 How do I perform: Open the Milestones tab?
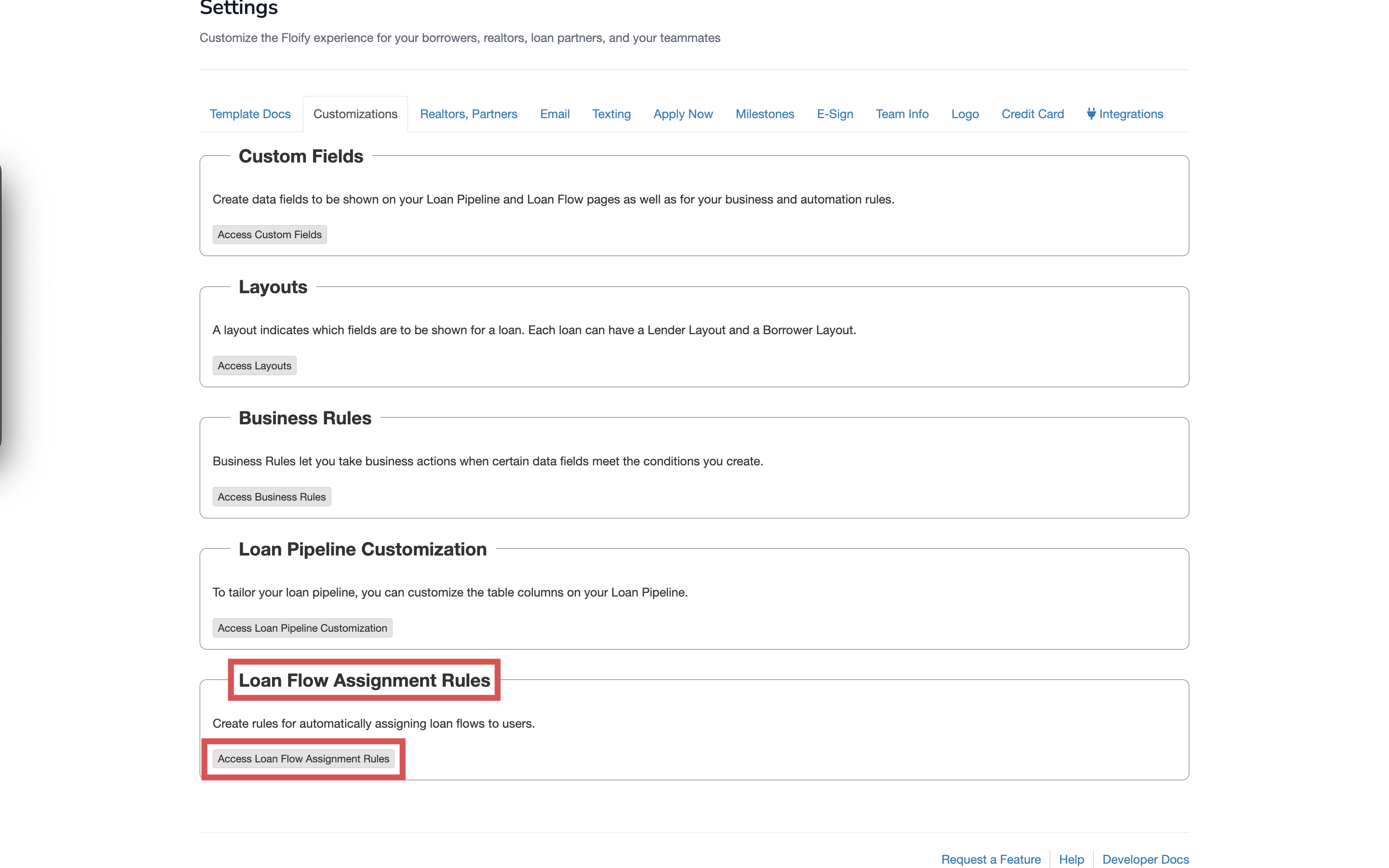(764, 114)
